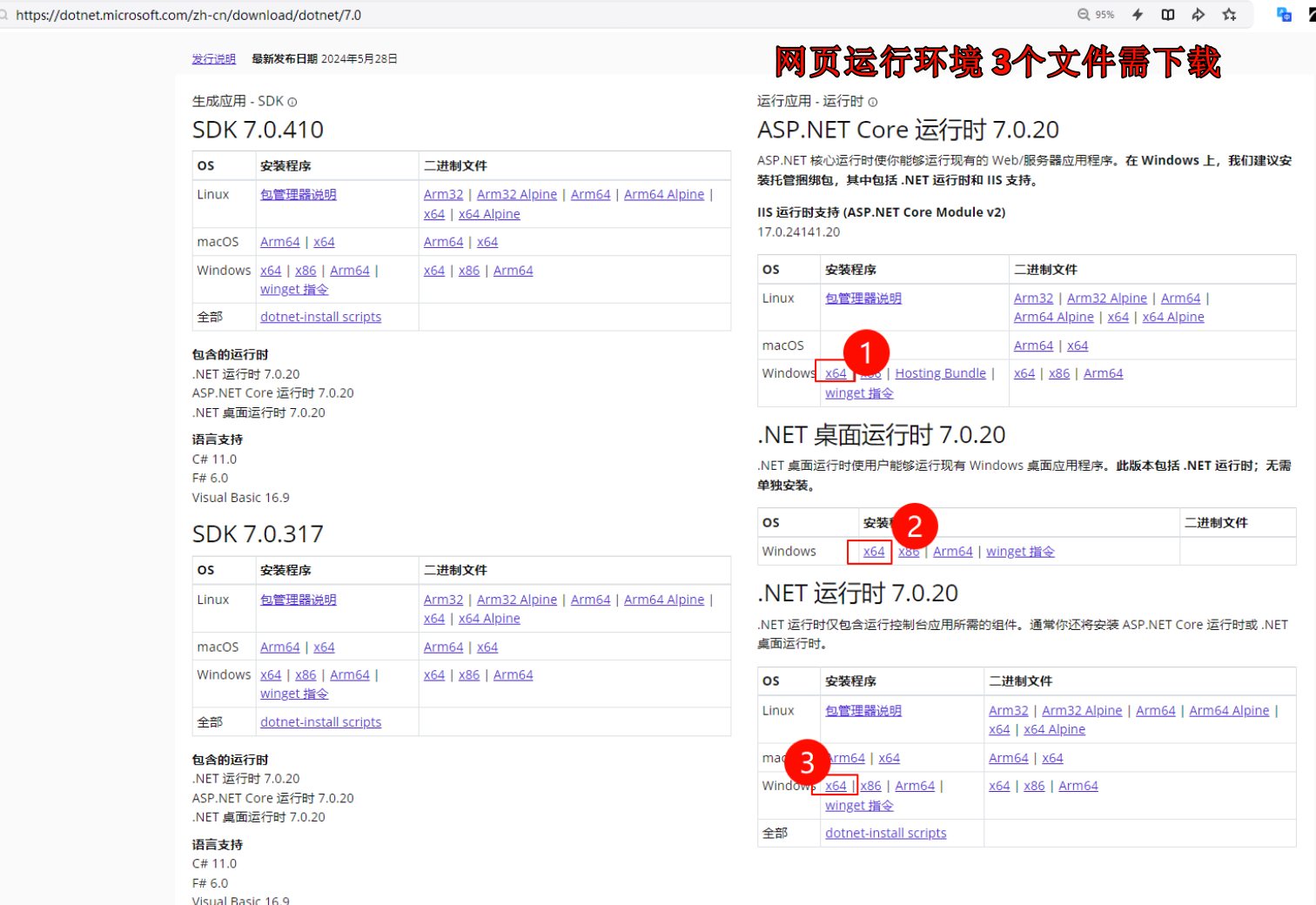This screenshot has width=1316, height=905.
Task: Download Arm32 Linux binary for SDK 7.0.317
Action: pos(443,600)
